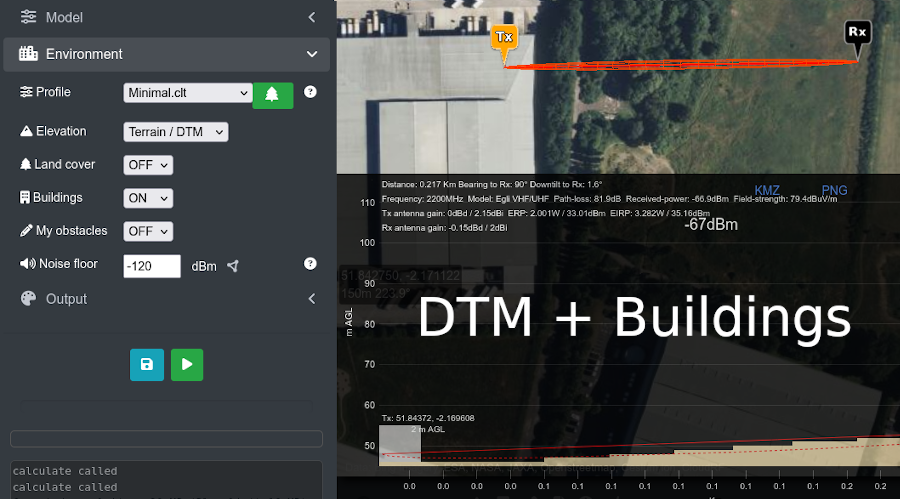Run calculation with green play button
Screen dimensions: 900x499
pyautogui.click(x=187, y=365)
